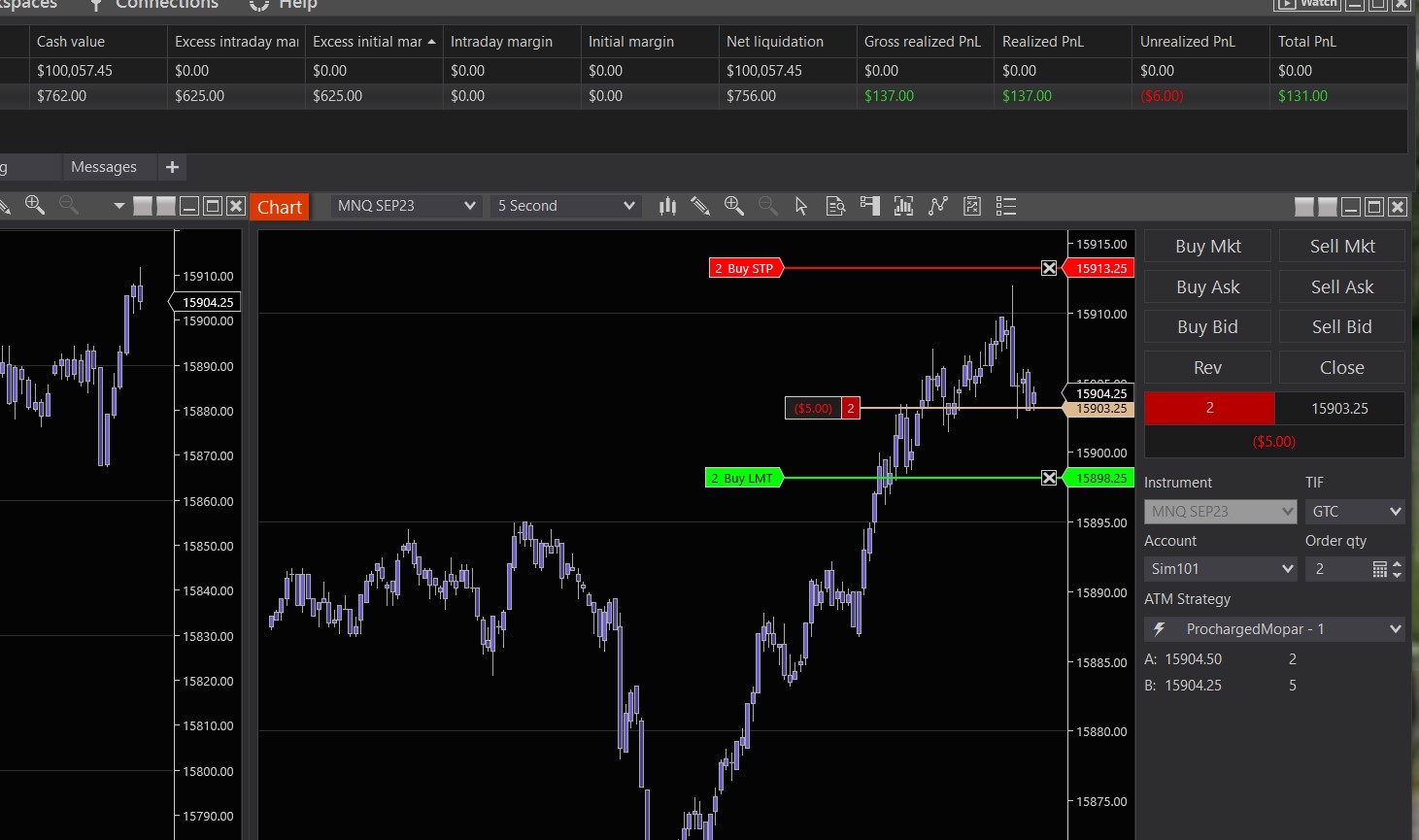
Task: Click the red Buy STP order flag
Action: (x=746, y=268)
